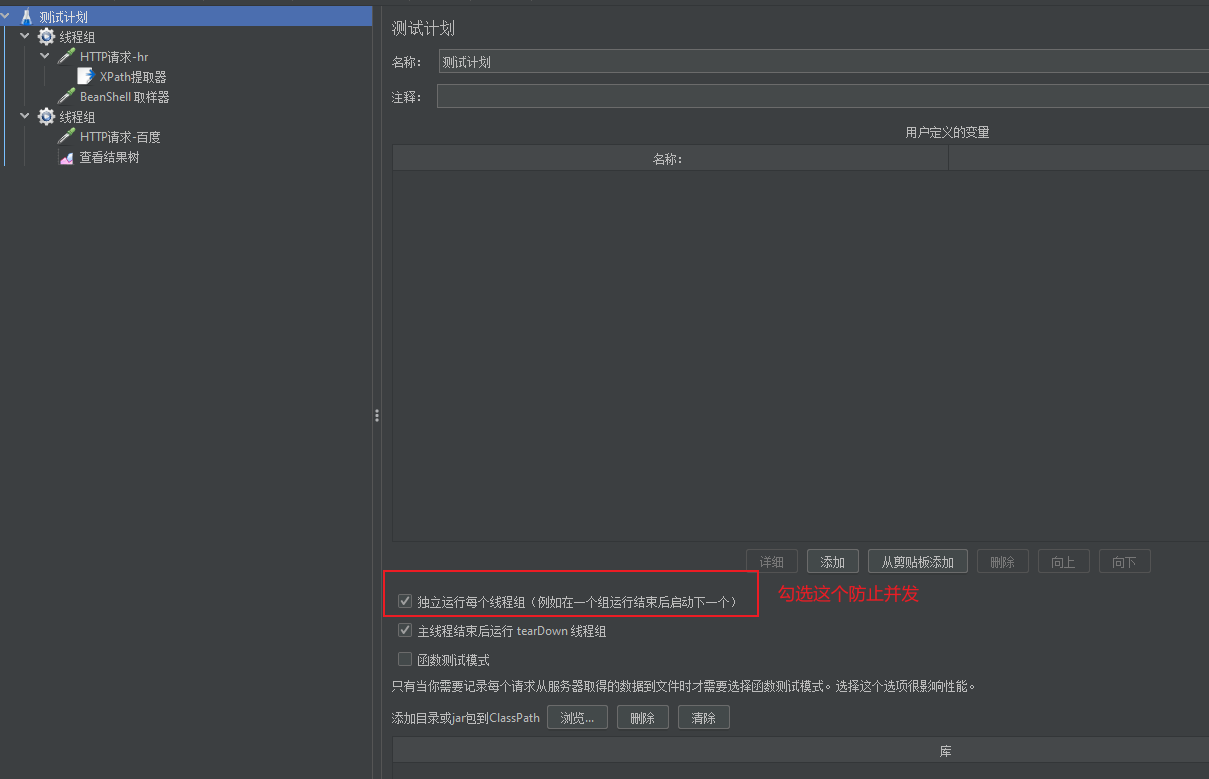
Task: Click the gear icon of first 线程组
Action: (46, 37)
